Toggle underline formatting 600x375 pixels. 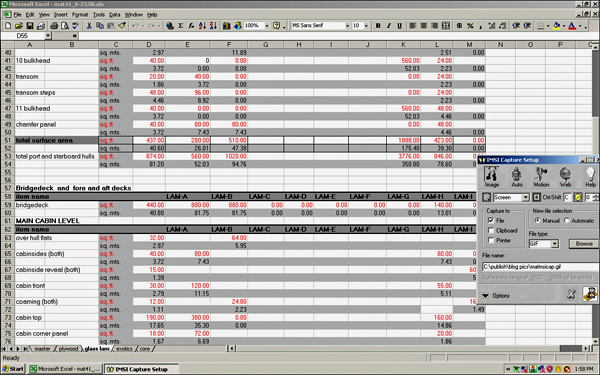click(399, 26)
